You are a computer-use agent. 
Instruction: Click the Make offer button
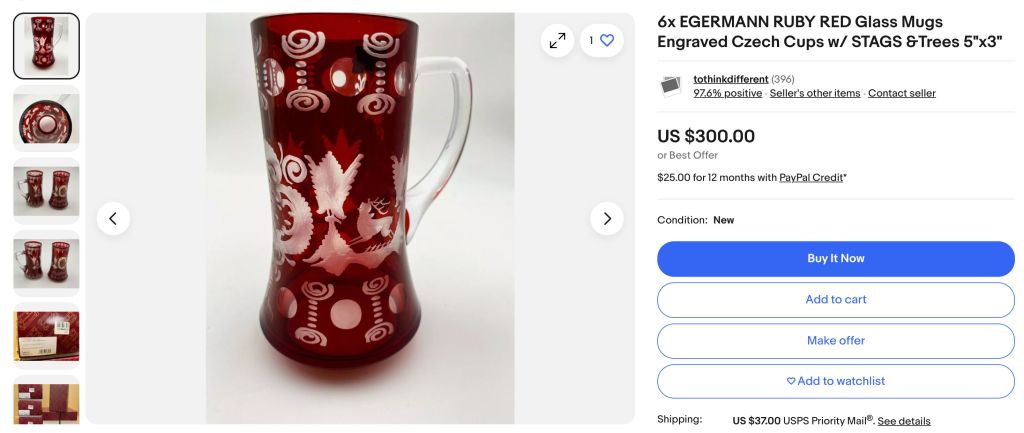[835, 341]
